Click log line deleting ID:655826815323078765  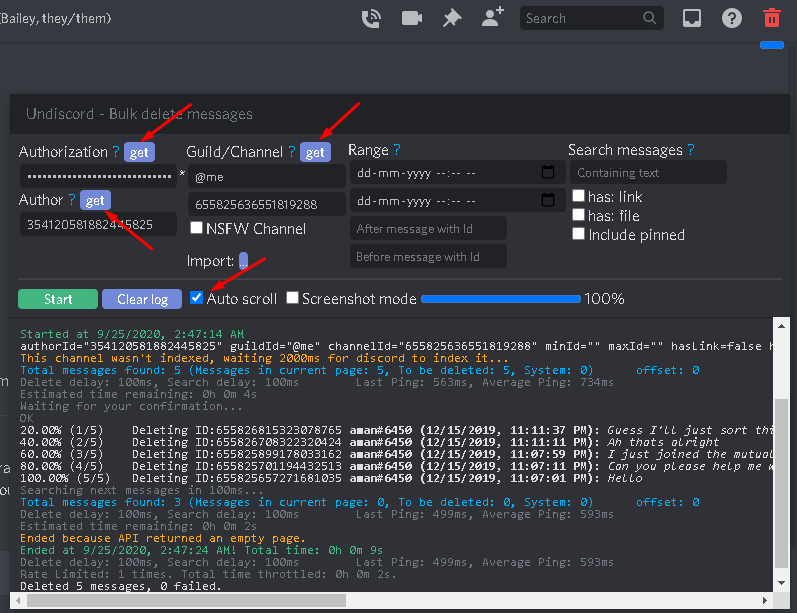[396, 430]
